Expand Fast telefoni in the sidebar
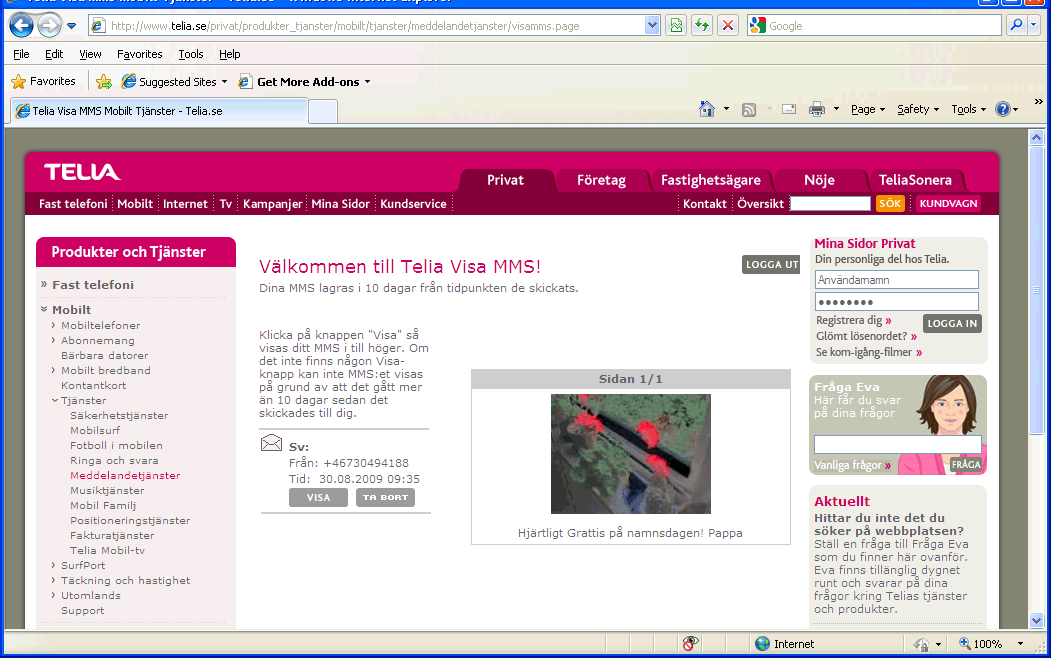The height and width of the screenshot is (658, 1051). coord(92,285)
